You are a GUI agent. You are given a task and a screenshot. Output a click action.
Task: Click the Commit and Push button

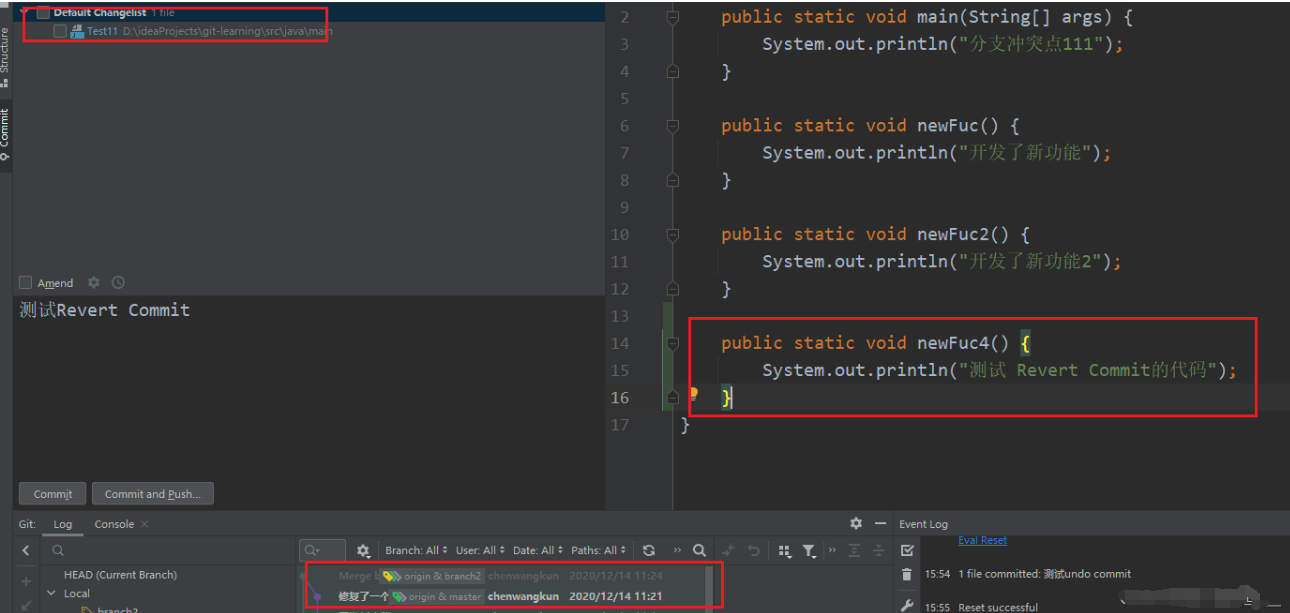152,494
